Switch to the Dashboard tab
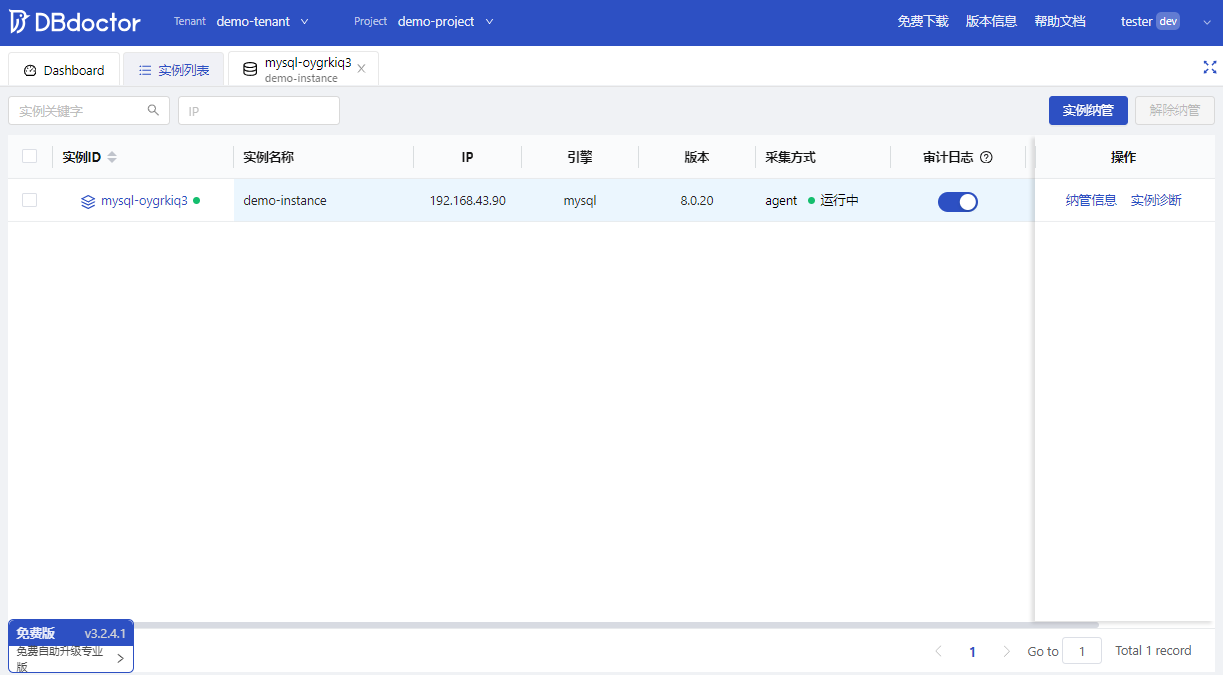This screenshot has width=1223, height=675. coord(64,70)
